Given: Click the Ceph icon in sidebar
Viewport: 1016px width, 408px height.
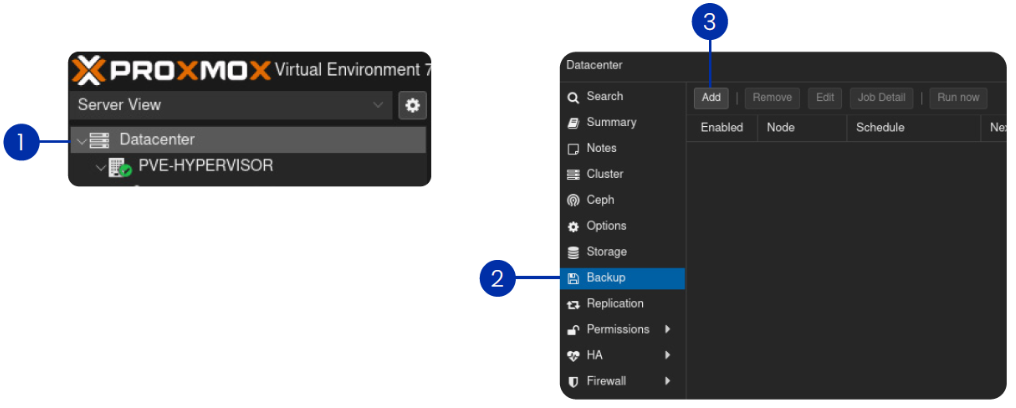Looking at the screenshot, I should (573, 200).
